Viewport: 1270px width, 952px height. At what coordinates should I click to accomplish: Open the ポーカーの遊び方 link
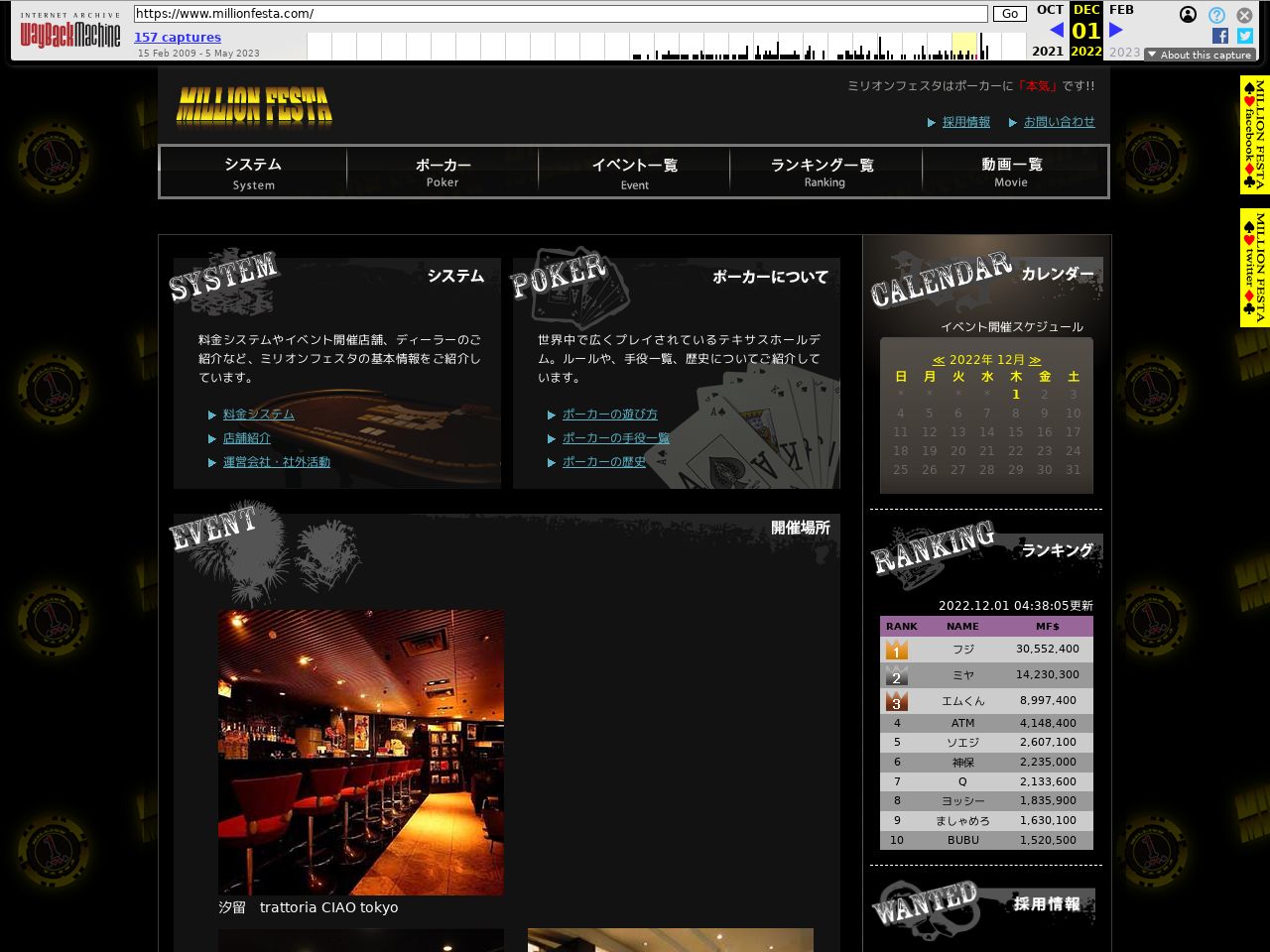pos(609,415)
